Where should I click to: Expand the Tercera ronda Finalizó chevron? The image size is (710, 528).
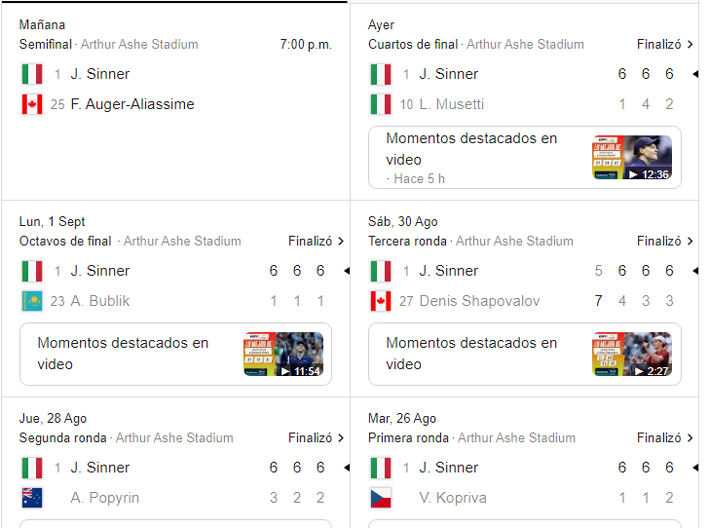click(690, 241)
